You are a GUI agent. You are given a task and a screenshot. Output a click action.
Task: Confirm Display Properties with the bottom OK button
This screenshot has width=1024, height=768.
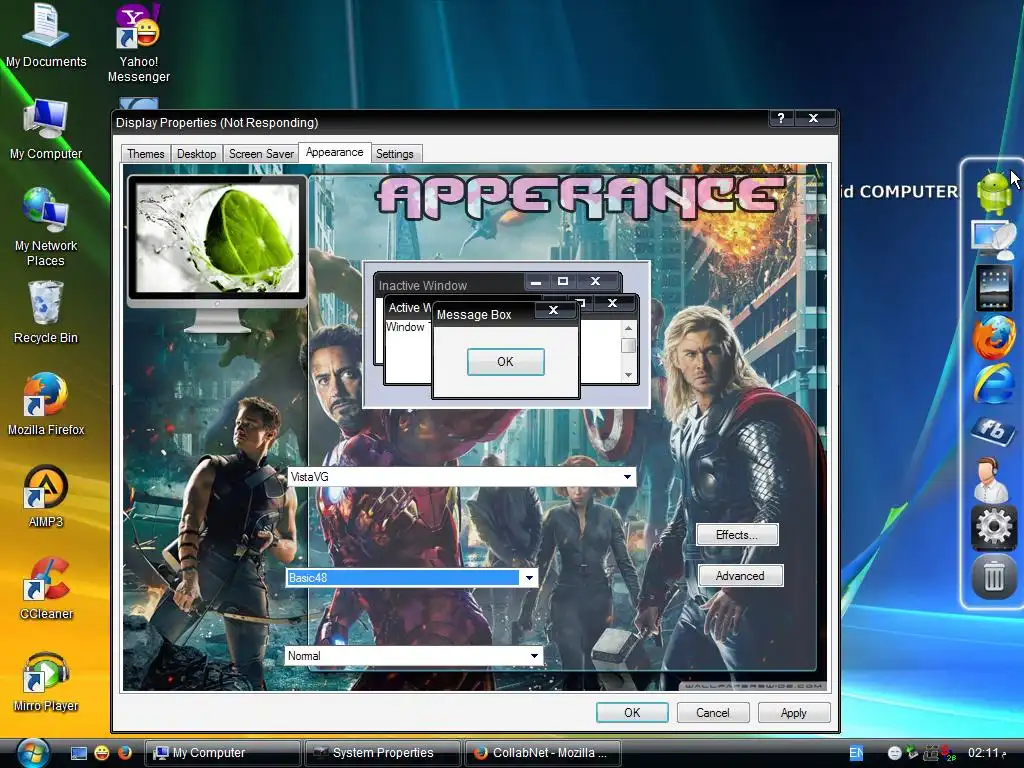coord(632,712)
